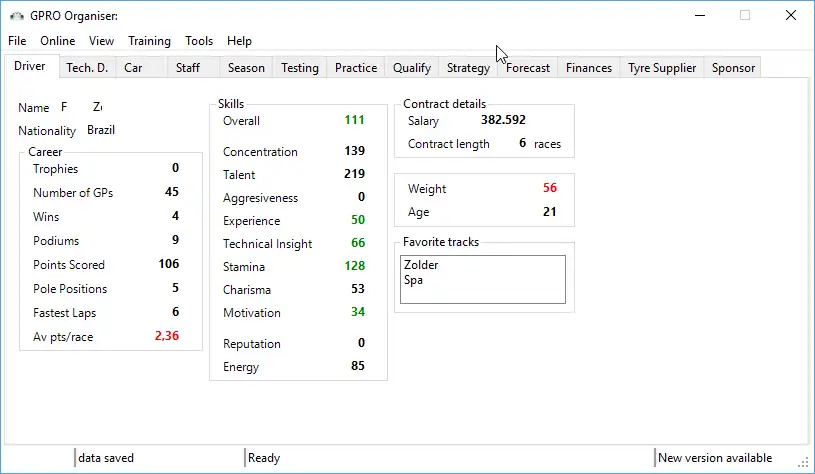
Task: Open the Testing tab
Action: tap(300, 68)
